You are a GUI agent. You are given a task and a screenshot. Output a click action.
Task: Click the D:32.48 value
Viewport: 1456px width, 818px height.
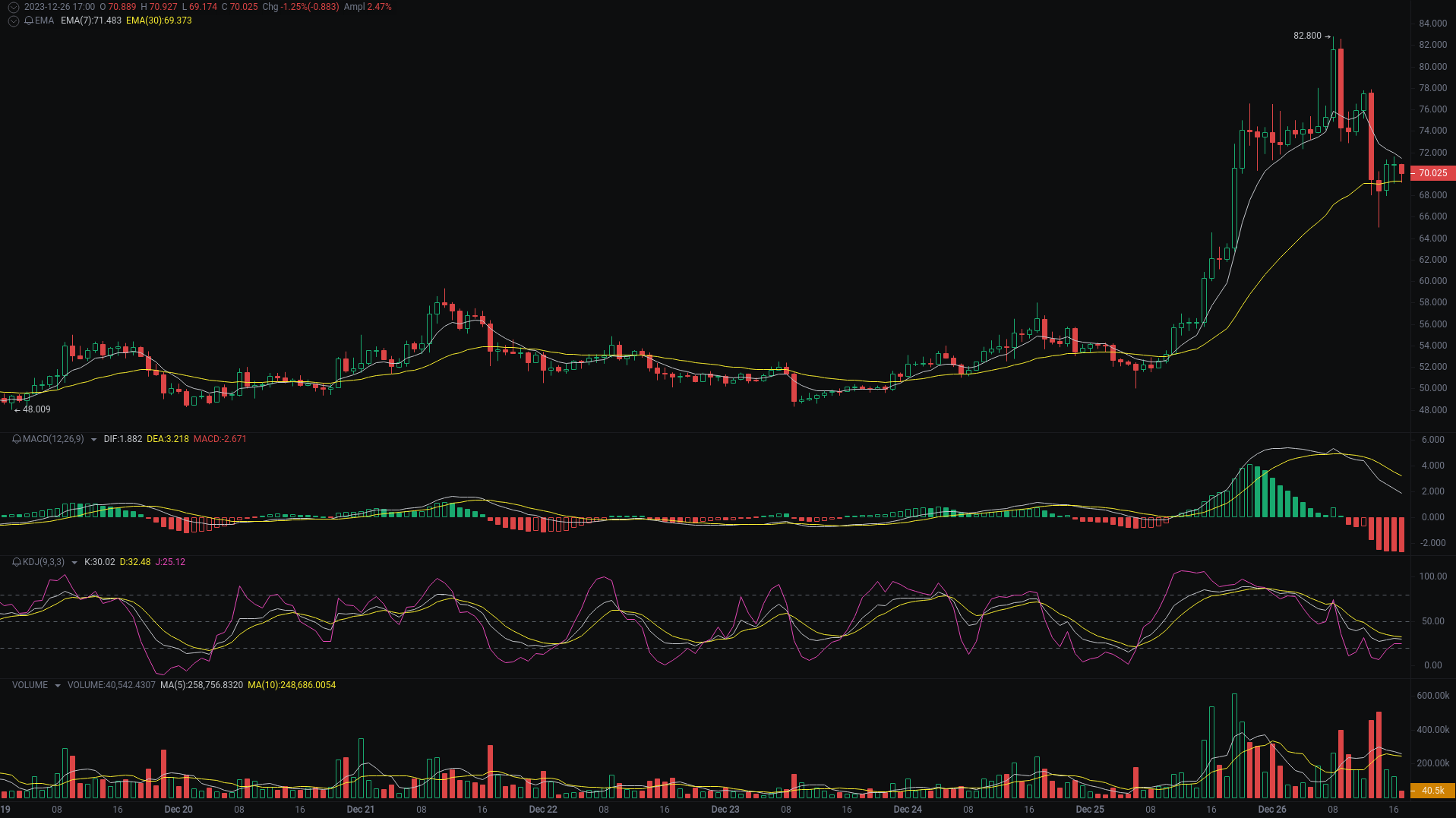tap(135, 562)
